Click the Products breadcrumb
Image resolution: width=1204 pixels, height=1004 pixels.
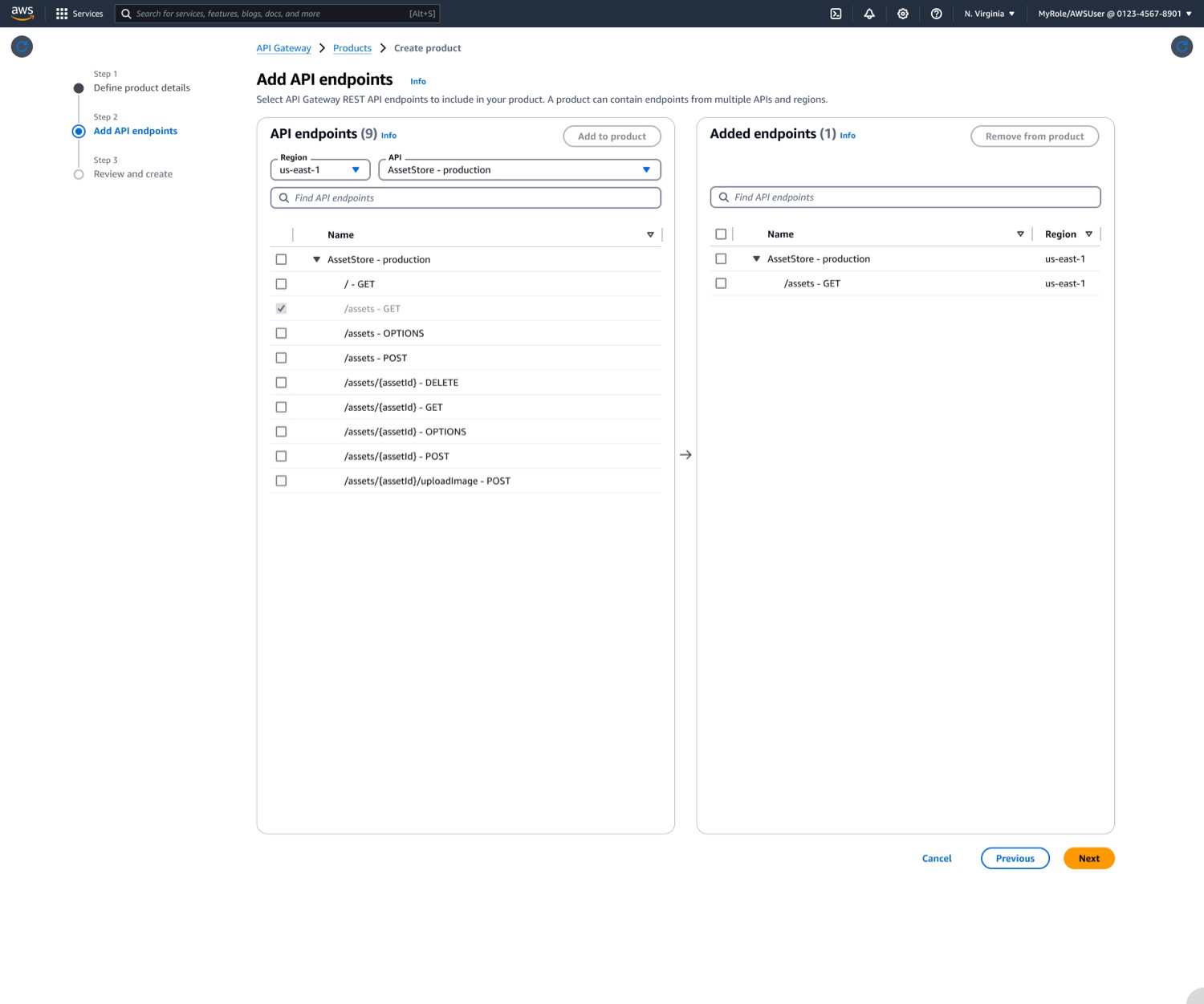pos(352,48)
